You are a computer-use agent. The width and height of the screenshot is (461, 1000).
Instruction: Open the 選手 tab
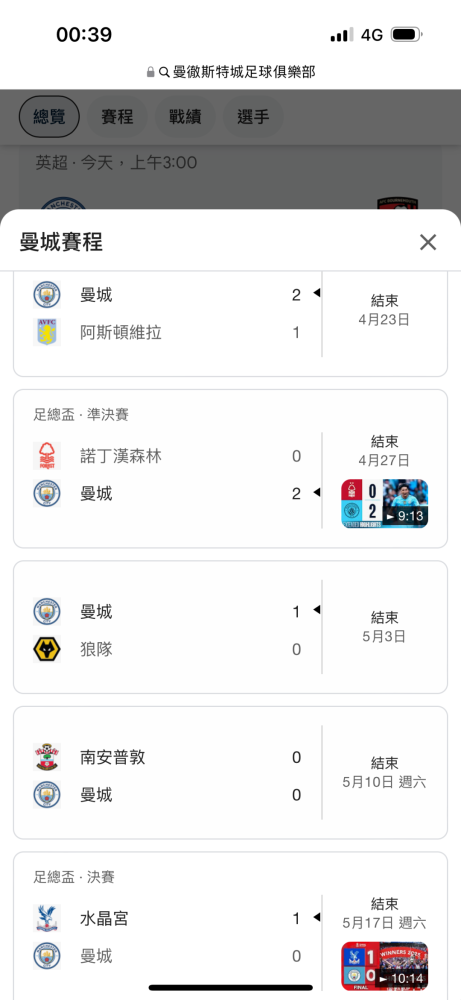tap(253, 117)
